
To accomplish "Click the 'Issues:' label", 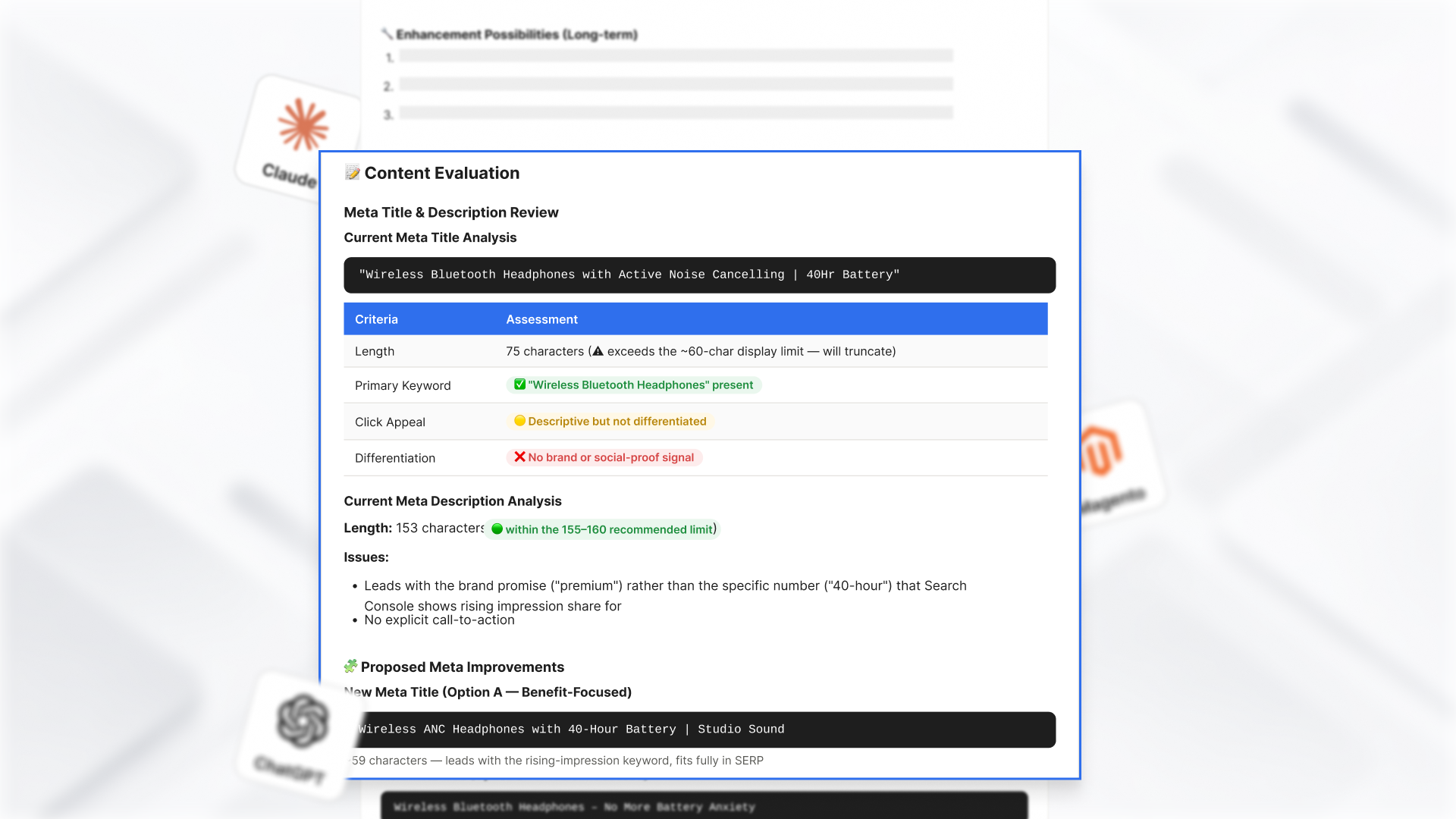I will (x=366, y=557).
